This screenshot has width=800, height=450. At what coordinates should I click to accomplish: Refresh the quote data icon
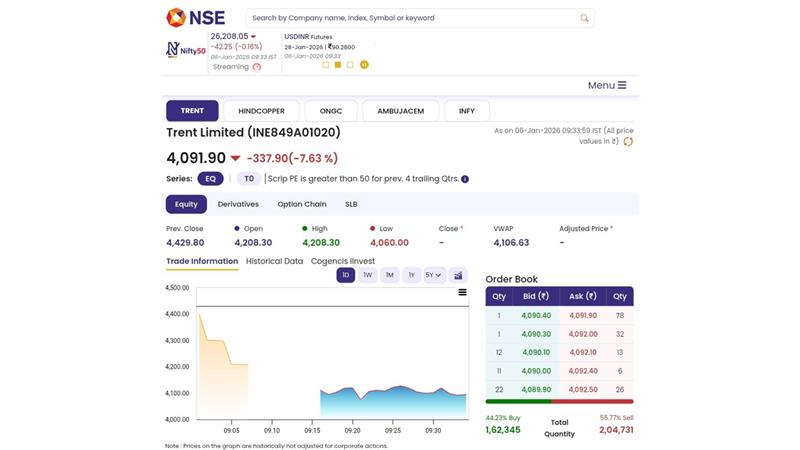click(628, 142)
